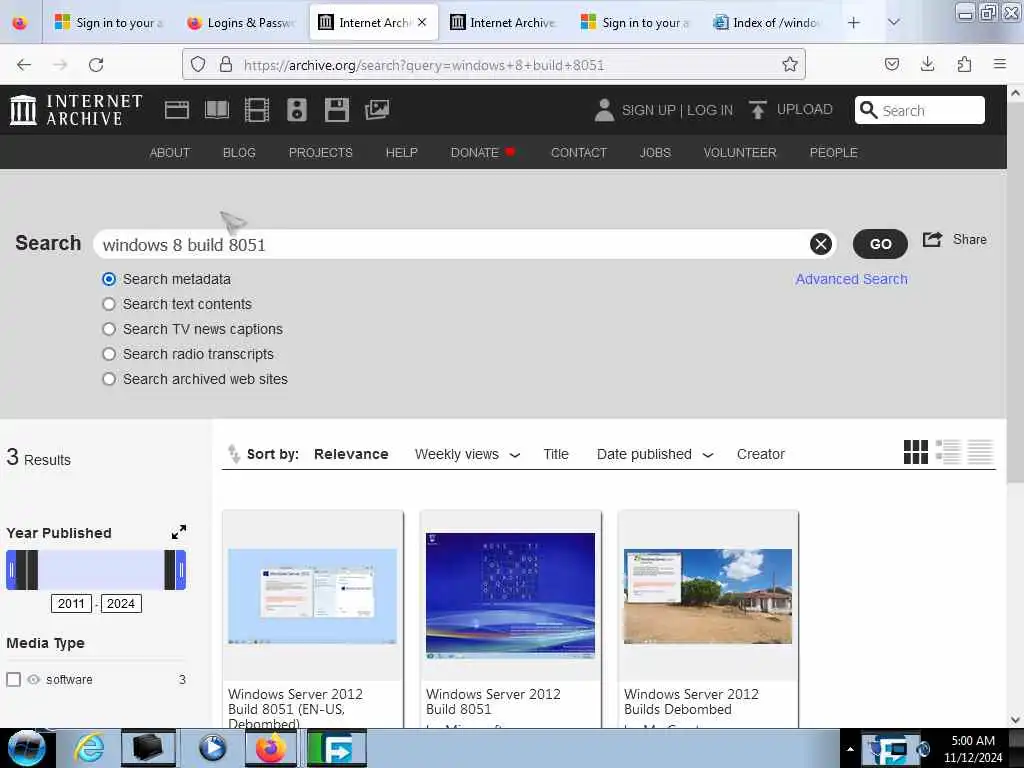This screenshot has height=768, width=1024.
Task: Click the user avatar icon
Action: click(604, 110)
